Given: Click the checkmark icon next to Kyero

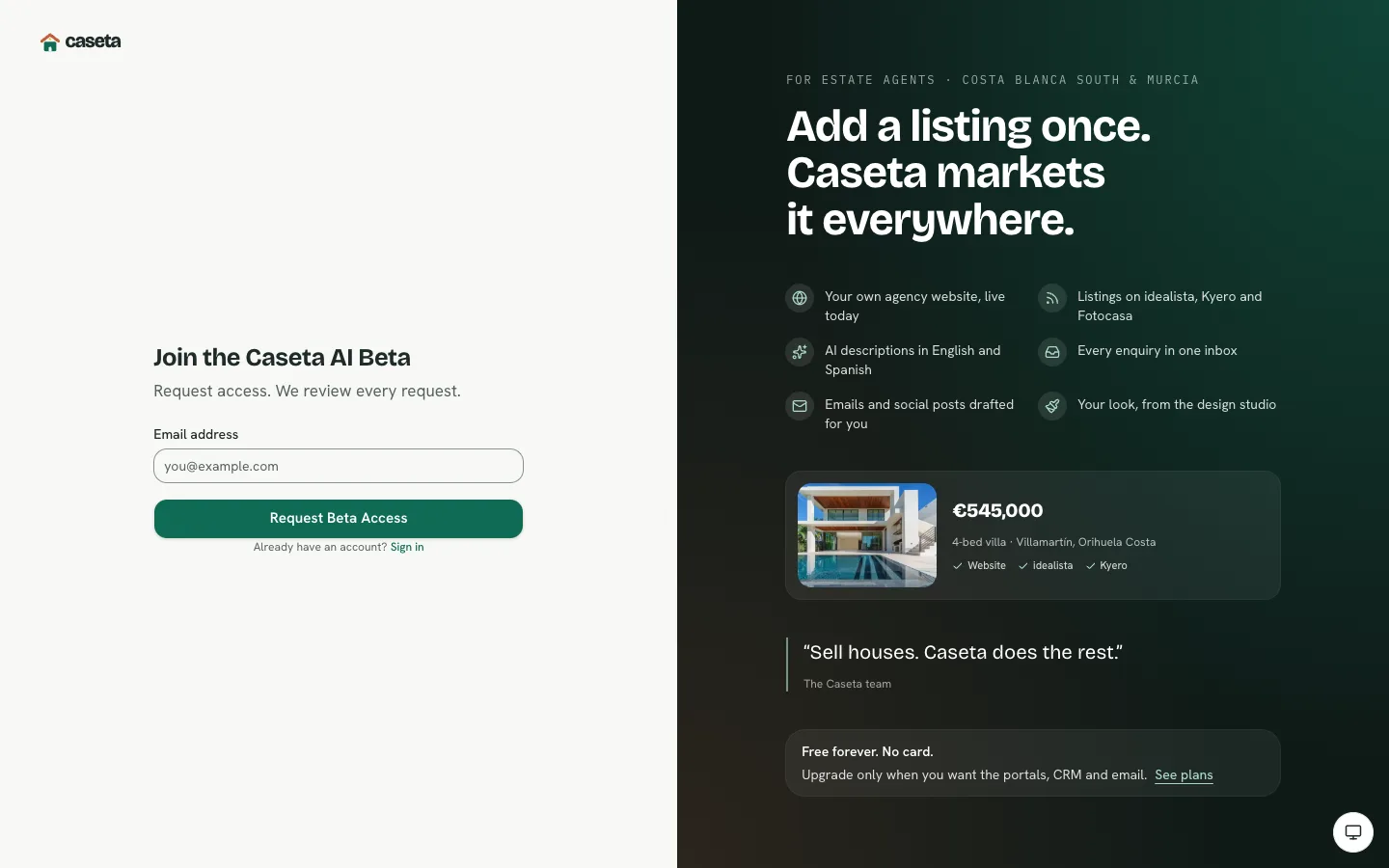Looking at the screenshot, I should click(x=1091, y=566).
